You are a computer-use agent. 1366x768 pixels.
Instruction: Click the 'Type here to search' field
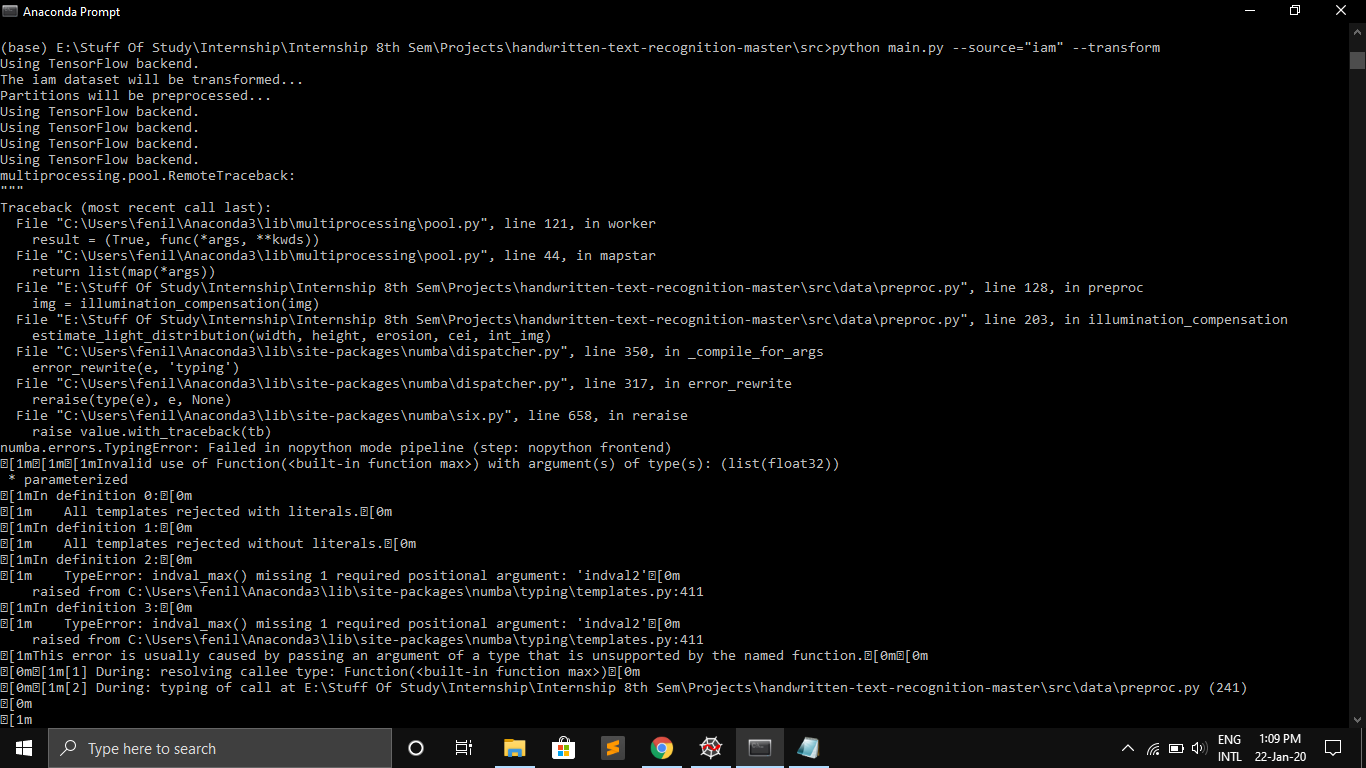click(220, 747)
